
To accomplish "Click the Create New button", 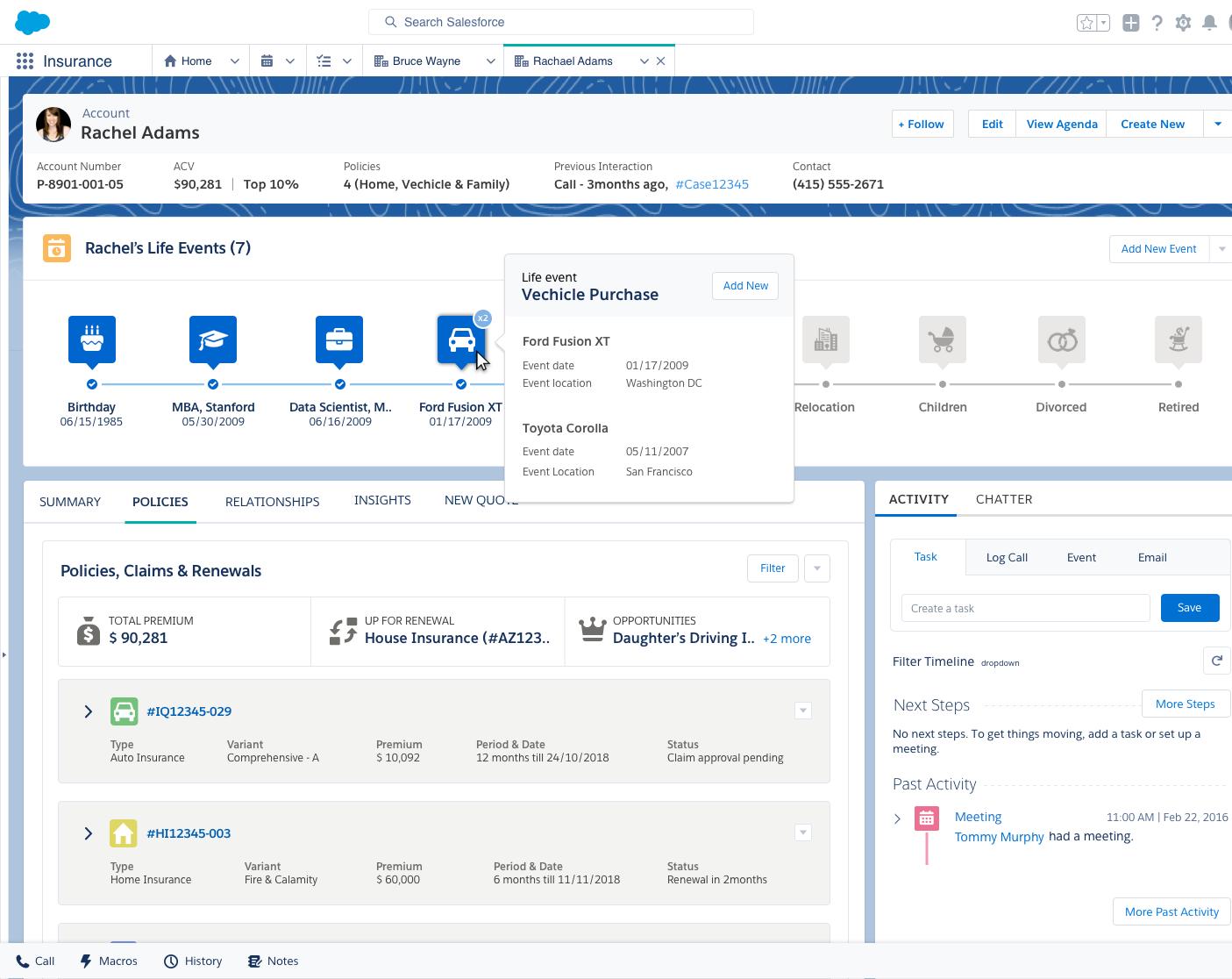I will click(x=1152, y=124).
